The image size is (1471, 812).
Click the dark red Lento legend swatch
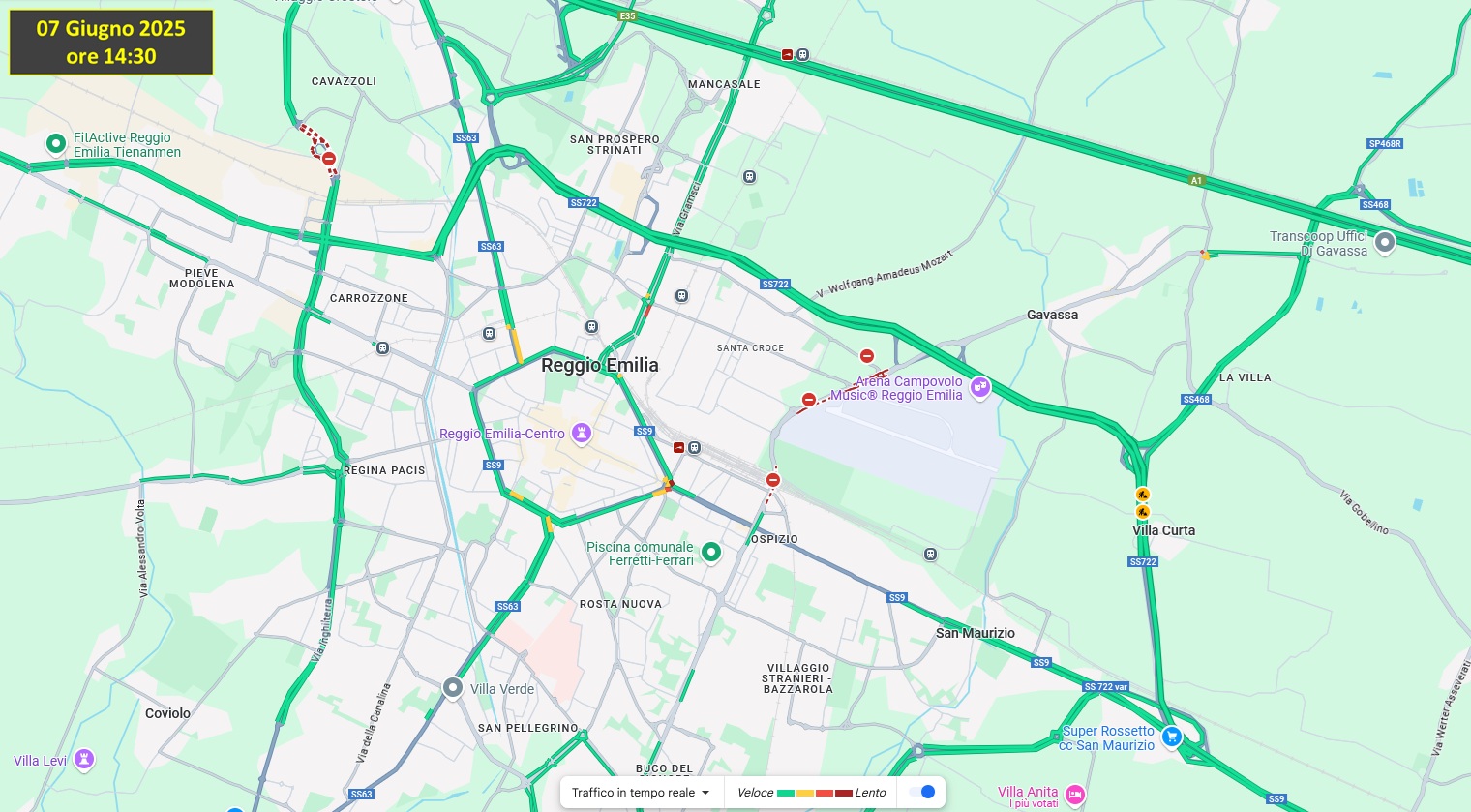[x=843, y=793]
